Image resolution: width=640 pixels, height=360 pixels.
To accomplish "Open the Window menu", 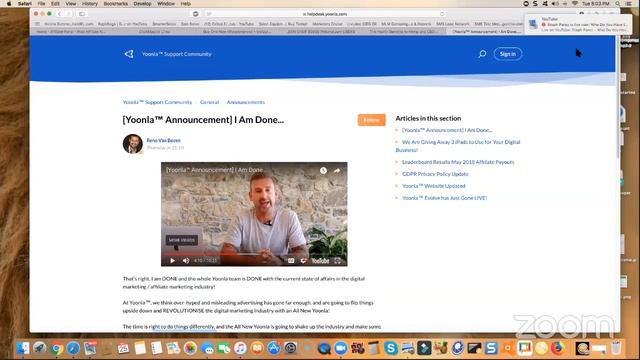I will (166, 4).
